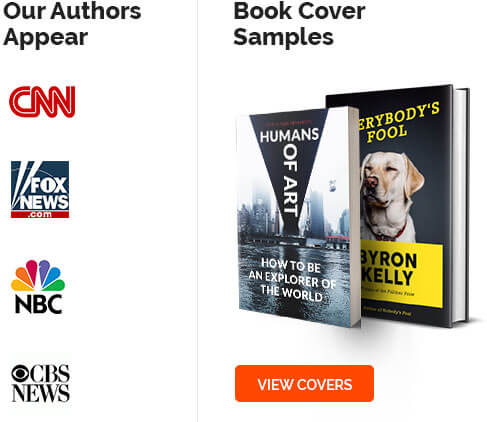
Task: Open the Fox News logo
Action: point(40,189)
